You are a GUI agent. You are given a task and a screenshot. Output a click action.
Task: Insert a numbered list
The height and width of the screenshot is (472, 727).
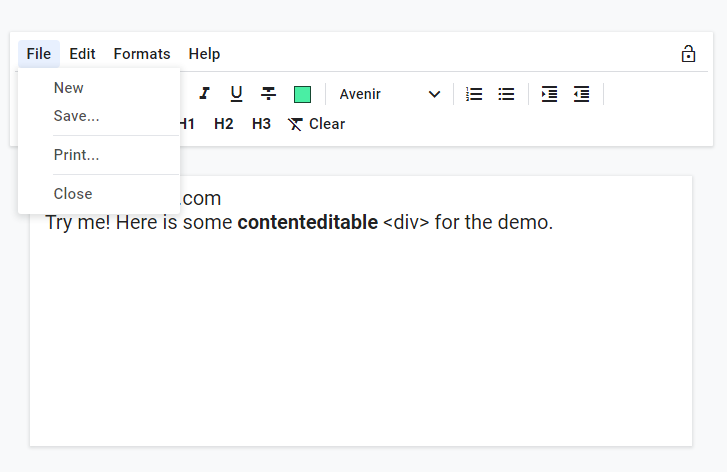tap(474, 94)
